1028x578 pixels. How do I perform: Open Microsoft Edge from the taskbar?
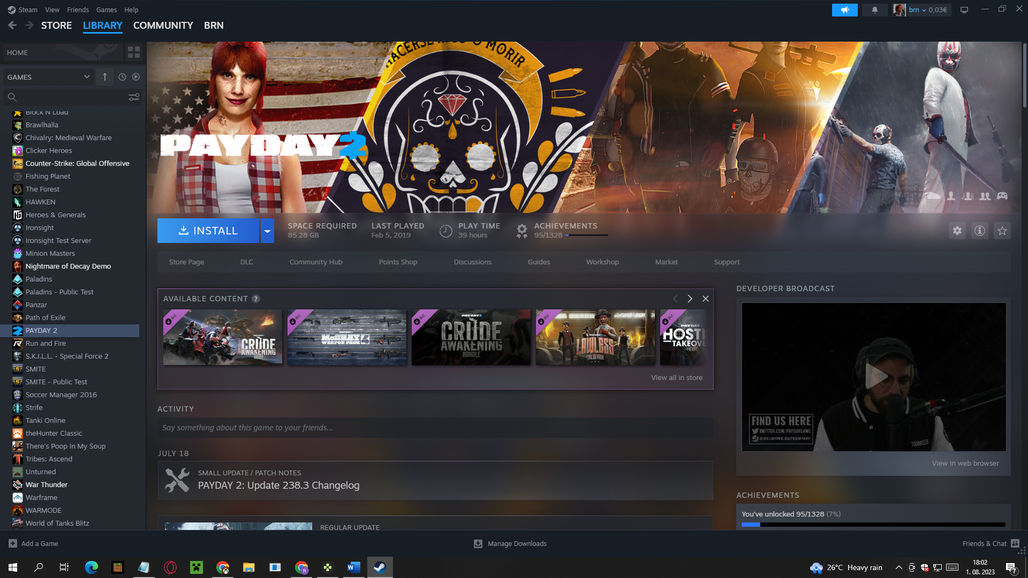(91, 568)
